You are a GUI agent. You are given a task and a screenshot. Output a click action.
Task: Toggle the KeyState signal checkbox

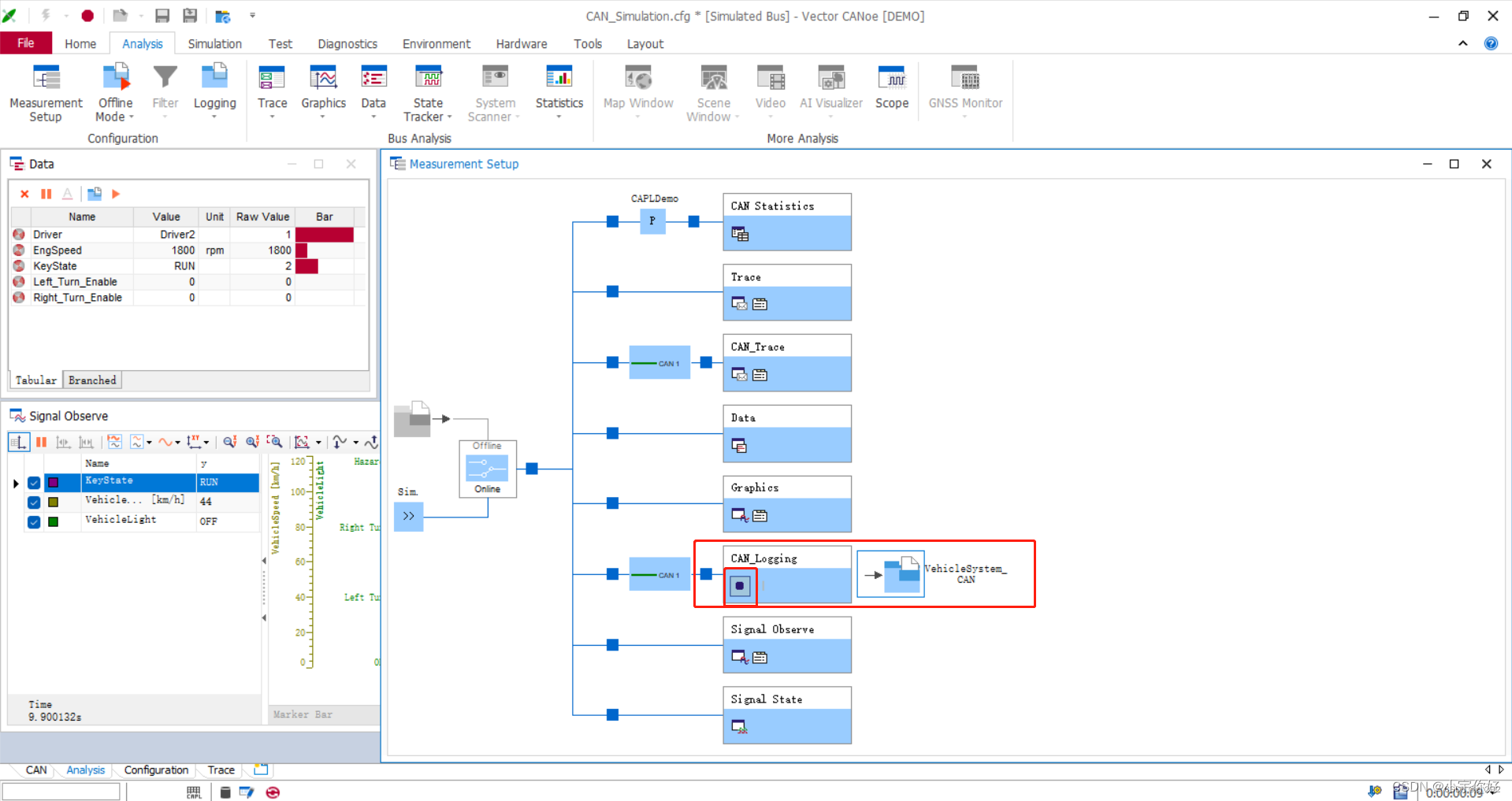click(x=34, y=483)
